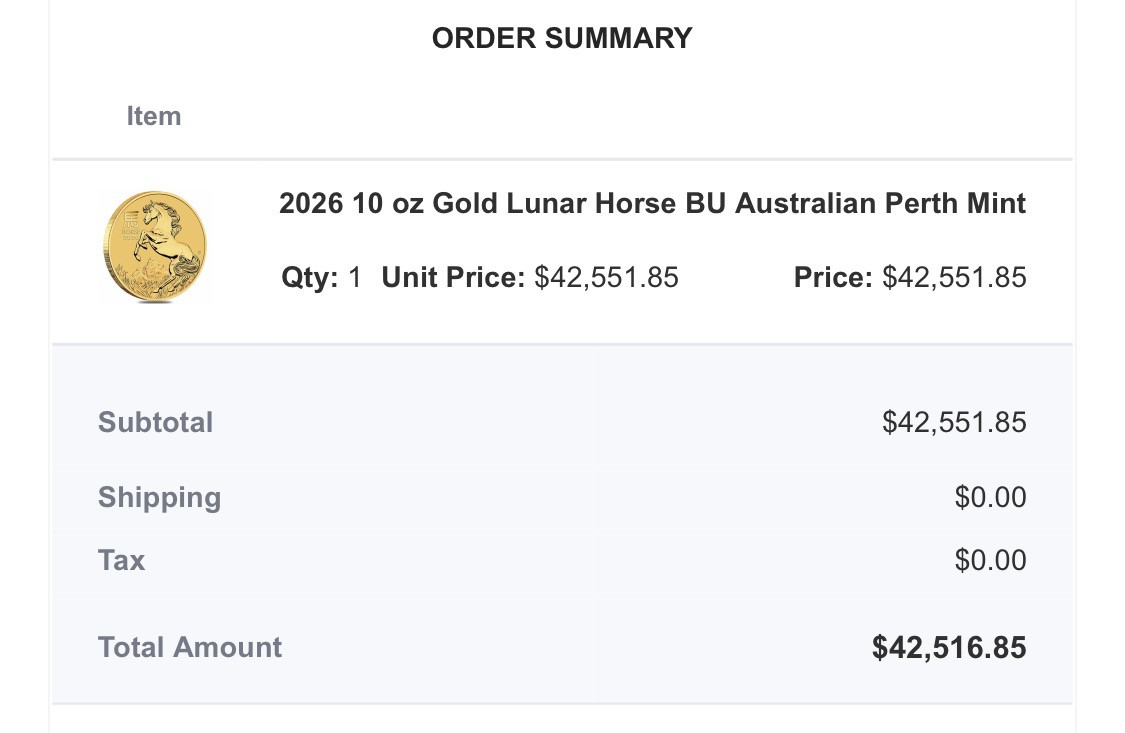Click the ORDER SUMMARY heading
Viewport: 1125px width, 733px height.
point(562,38)
